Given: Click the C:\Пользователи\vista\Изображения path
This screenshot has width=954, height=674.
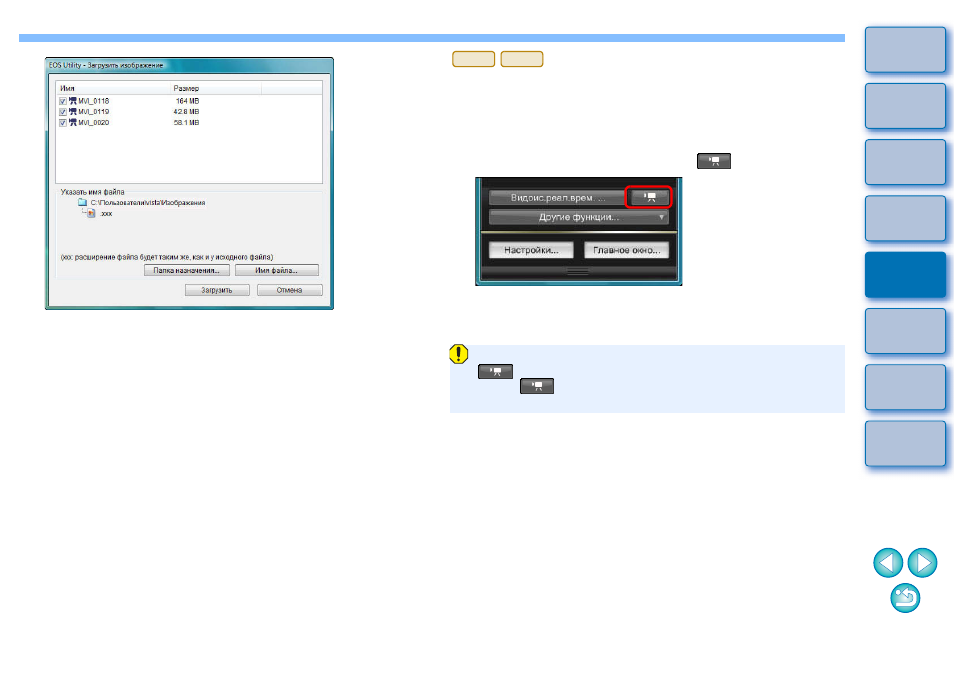Looking at the screenshot, I should pyautogui.click(x=148, y=203).
